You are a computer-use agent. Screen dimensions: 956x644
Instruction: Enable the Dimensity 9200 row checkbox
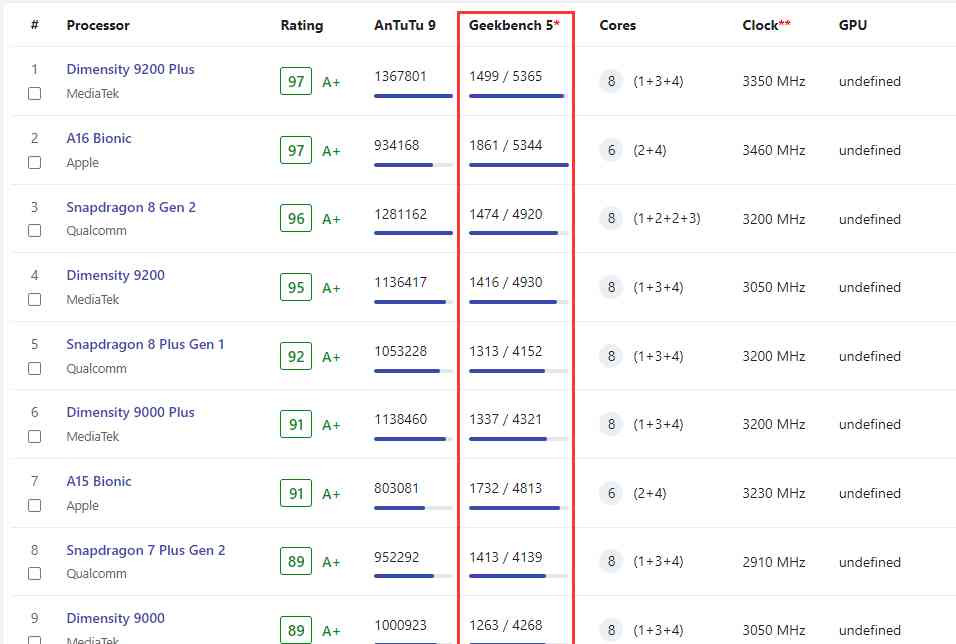(35, 299)
